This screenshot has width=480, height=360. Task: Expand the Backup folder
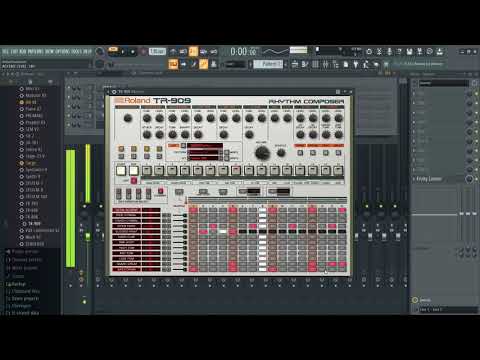tap(16, 284)
